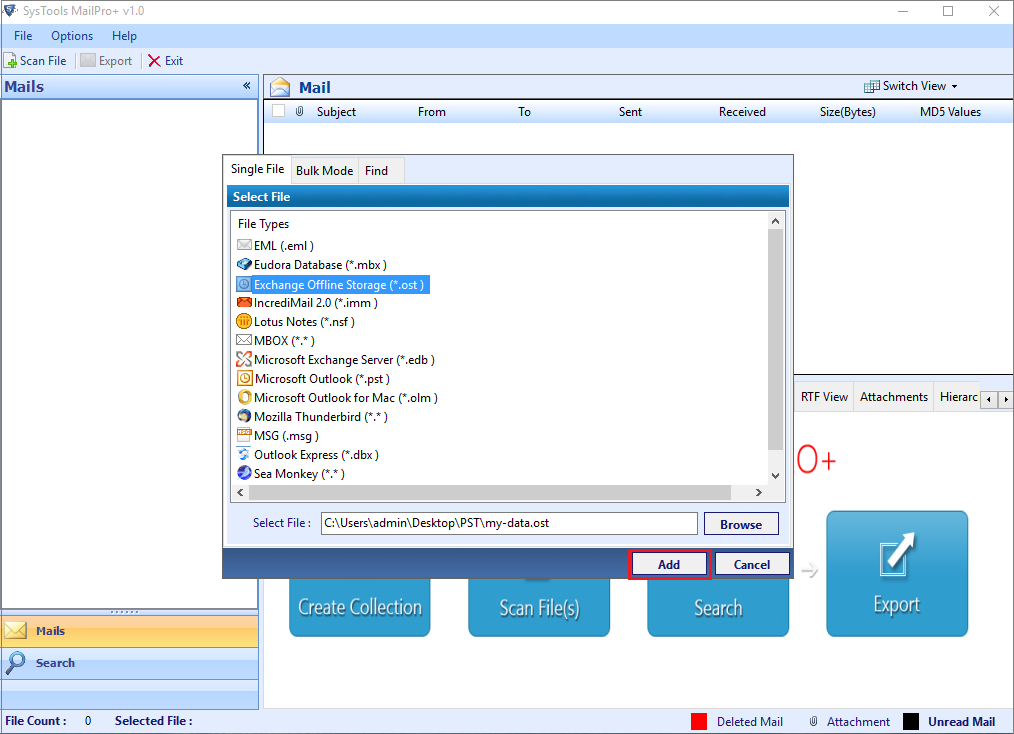Screen dimensions: 1014x734
Task: Select the Exchange Offline Storage icon
Action: click(x=244, y=285)
